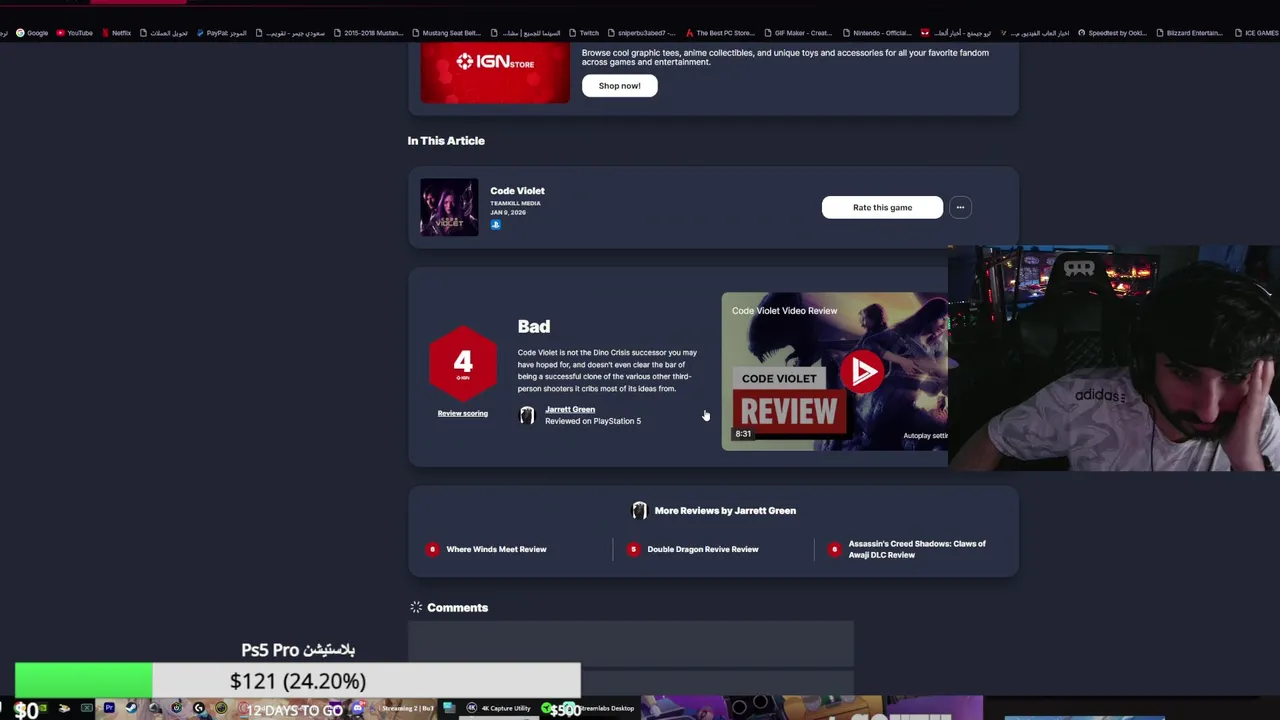Open Steam from the taskbar

tap(131, 709)
